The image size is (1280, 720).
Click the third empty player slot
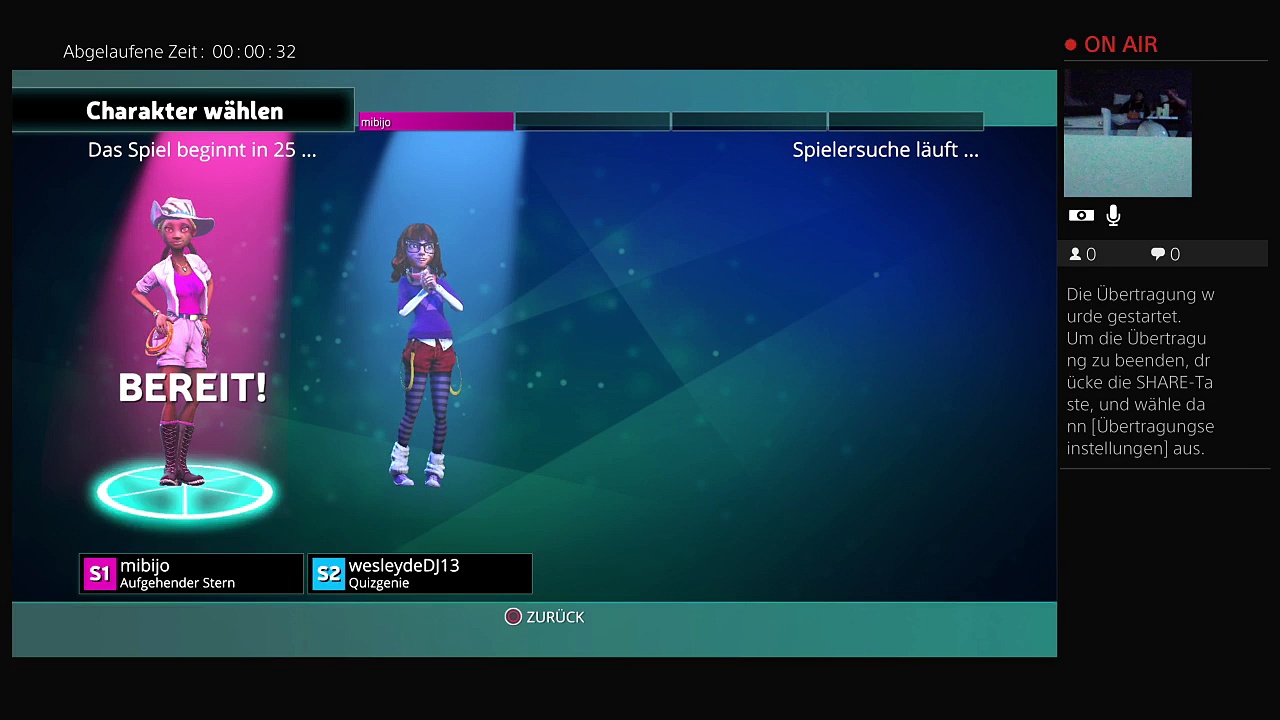(749, 122)
